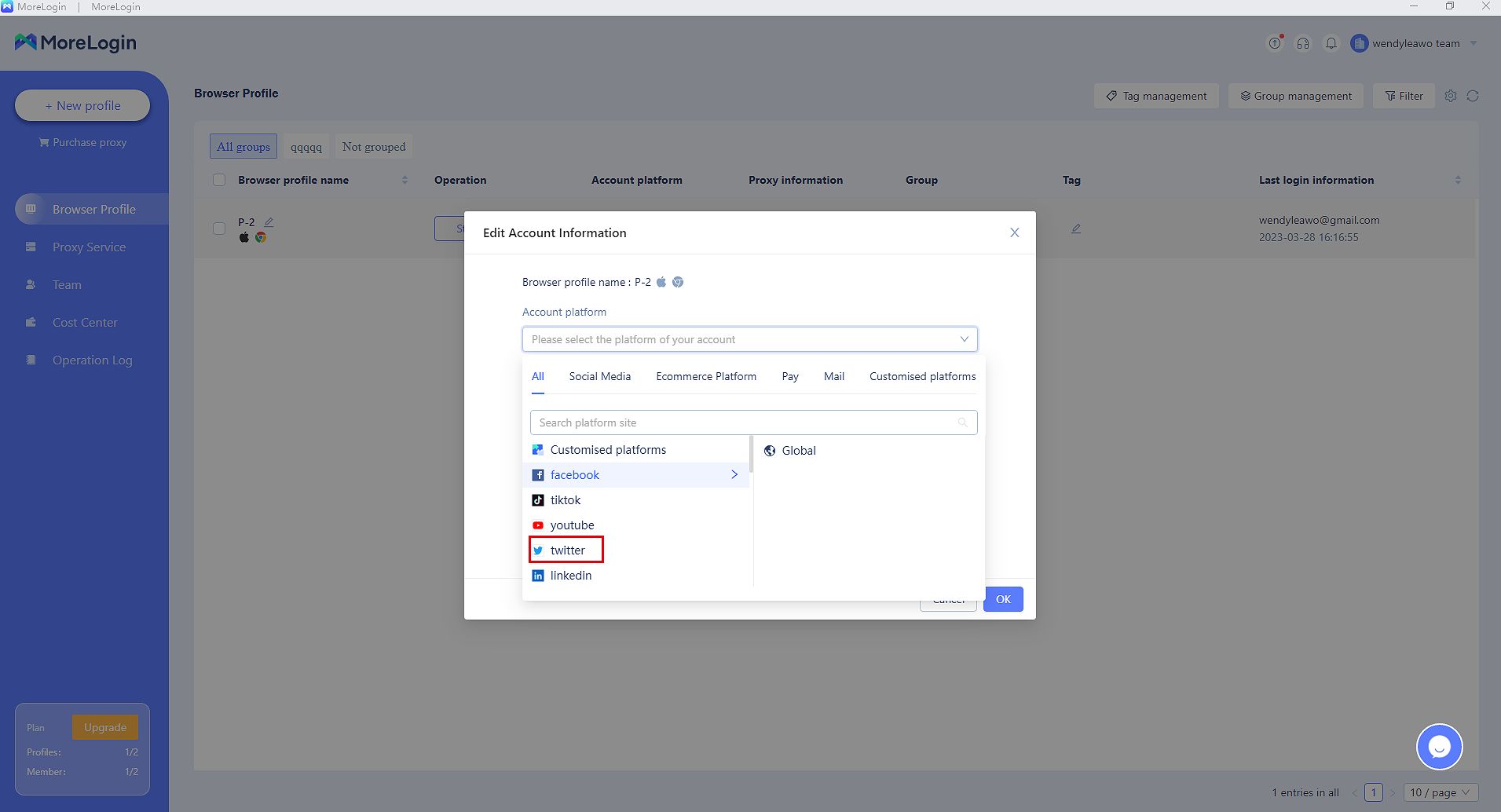Click the platform list scrollbar
Viewport: 1501px width, 812px height.
752,454
